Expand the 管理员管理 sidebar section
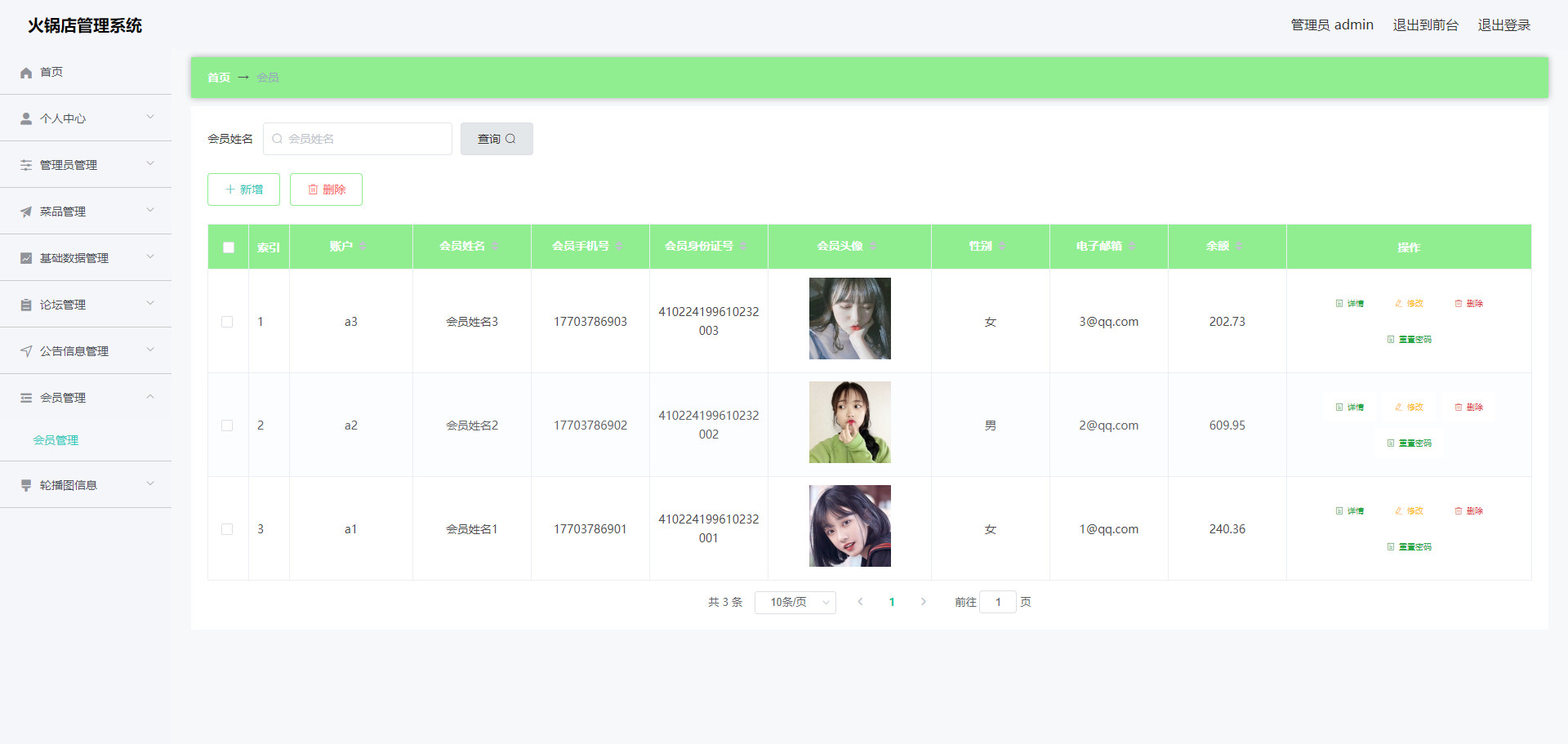This screenshot has height=744, width=1568. [x=86, y=165]
